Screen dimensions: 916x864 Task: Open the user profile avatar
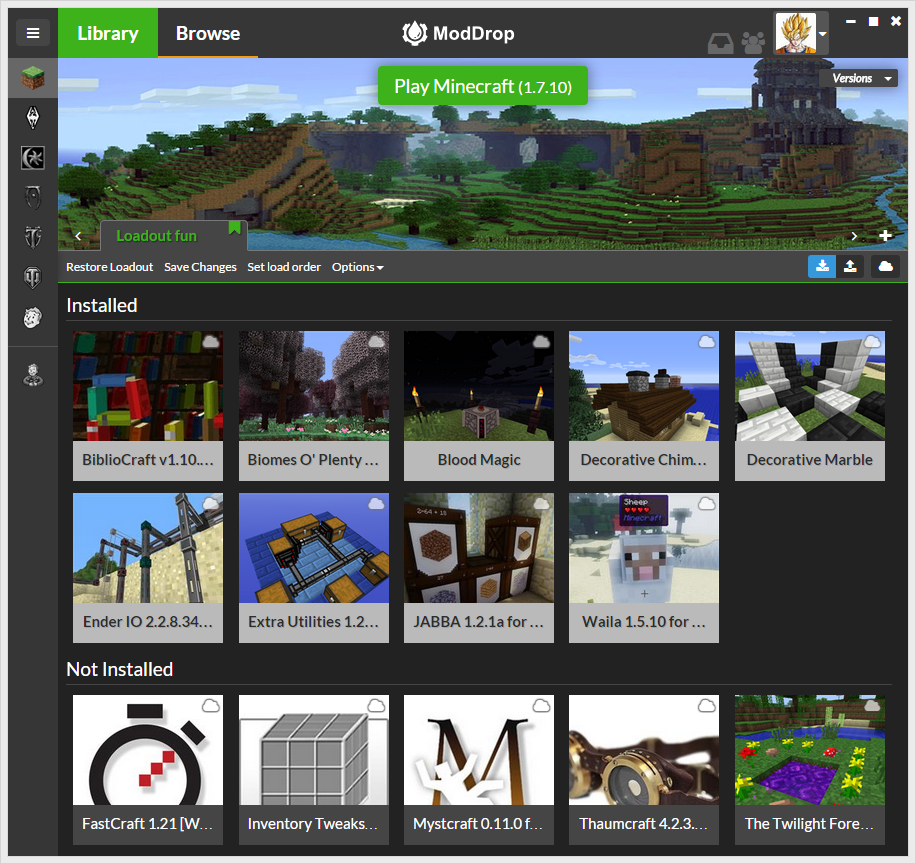click(x=795, y=33)
